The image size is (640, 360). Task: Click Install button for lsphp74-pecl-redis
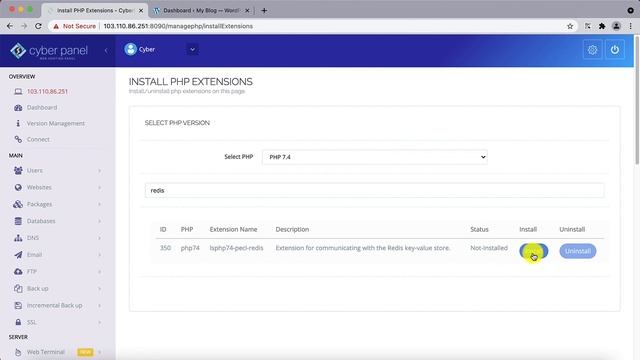point(533,251)
